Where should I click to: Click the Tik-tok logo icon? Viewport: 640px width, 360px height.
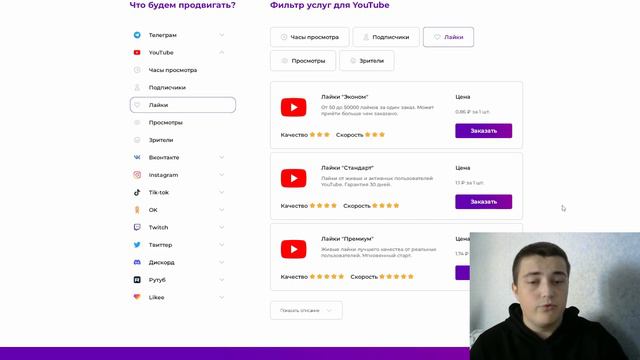[137, 192]
